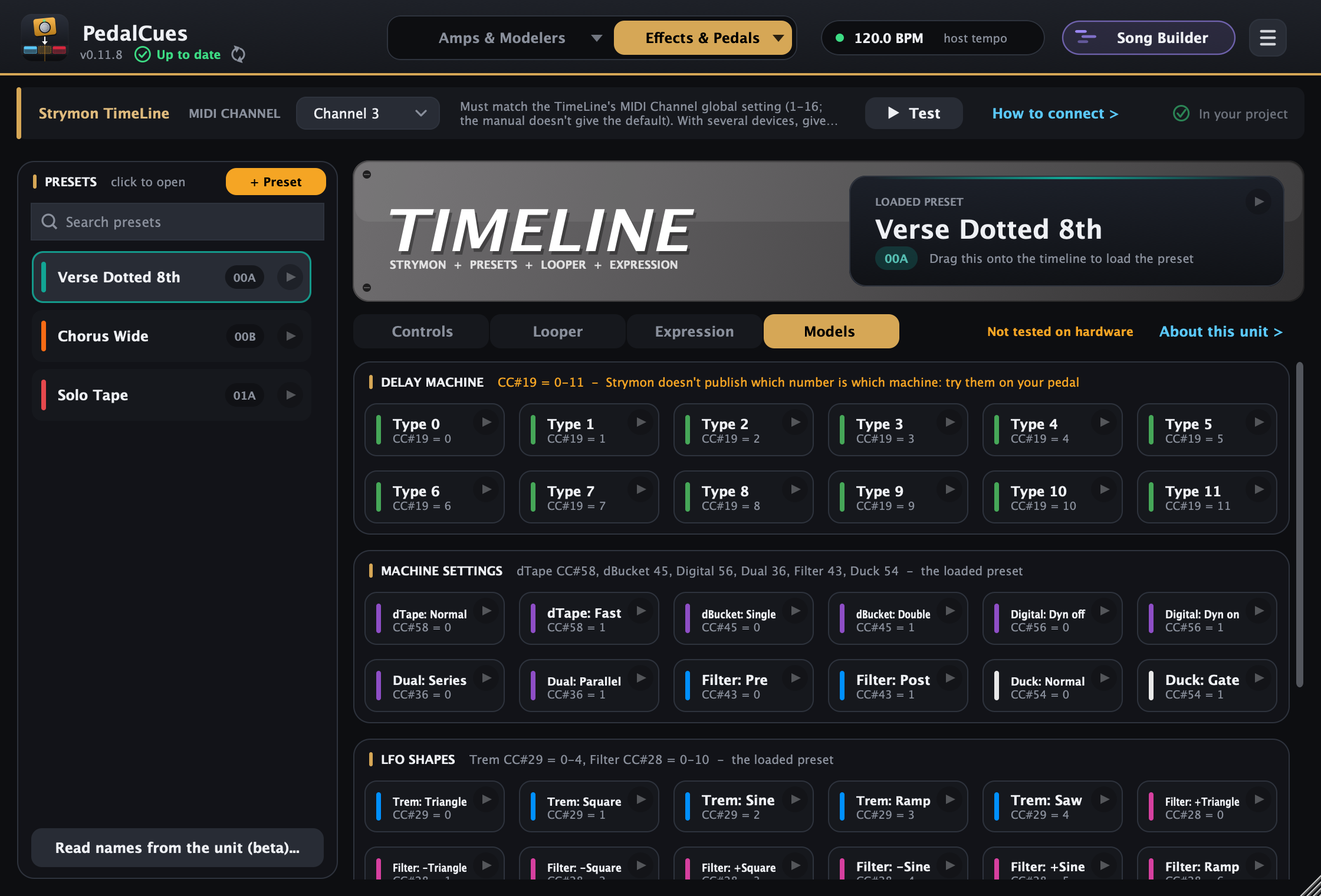
Task: Open the Chorus Wide preset row
Action: click(x=172, y=336)
